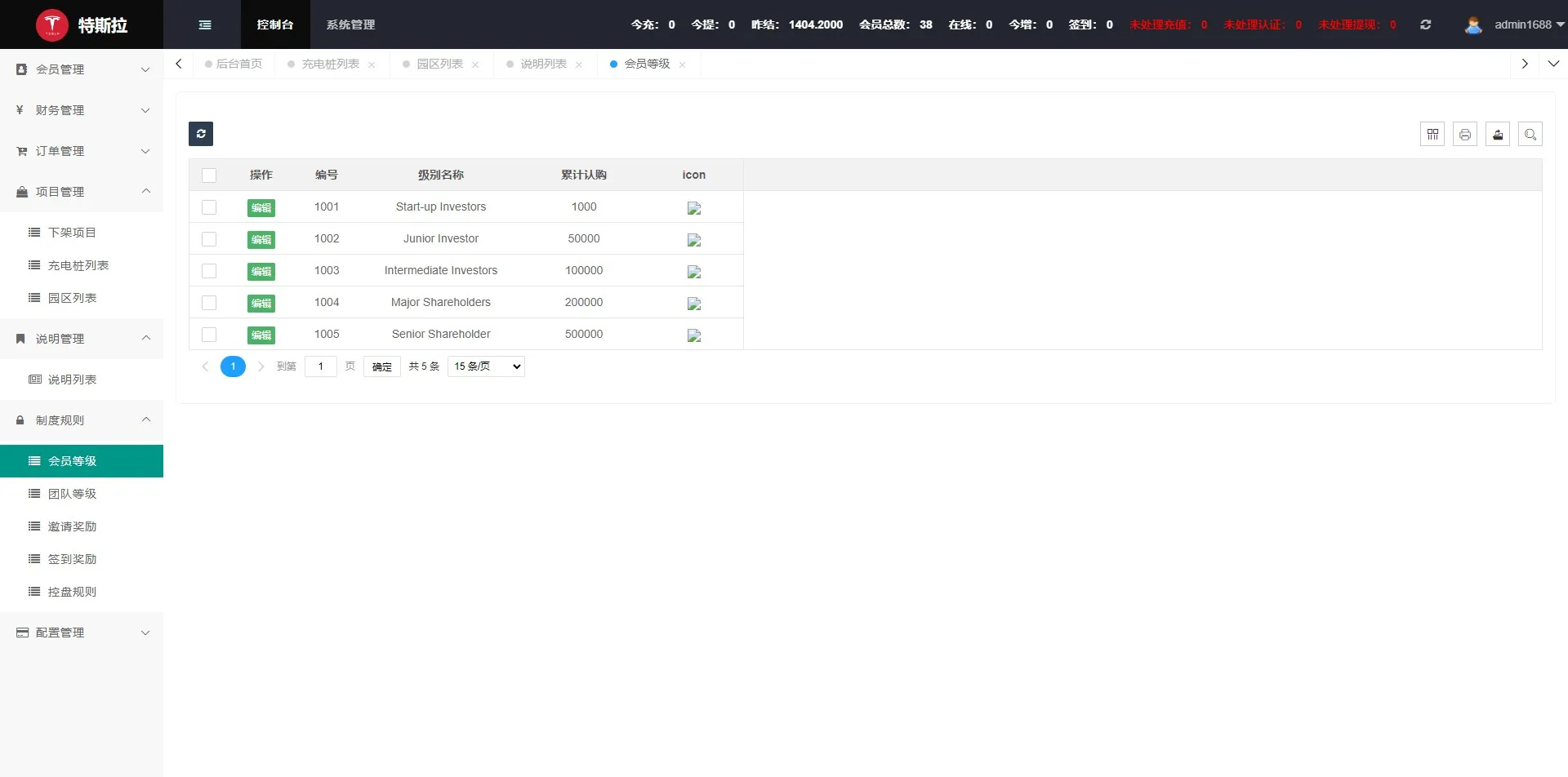Image resolution: width=1568 pixels, height=777 pixels.
Task: Go to the next page arrow
Action: [261, 366]
